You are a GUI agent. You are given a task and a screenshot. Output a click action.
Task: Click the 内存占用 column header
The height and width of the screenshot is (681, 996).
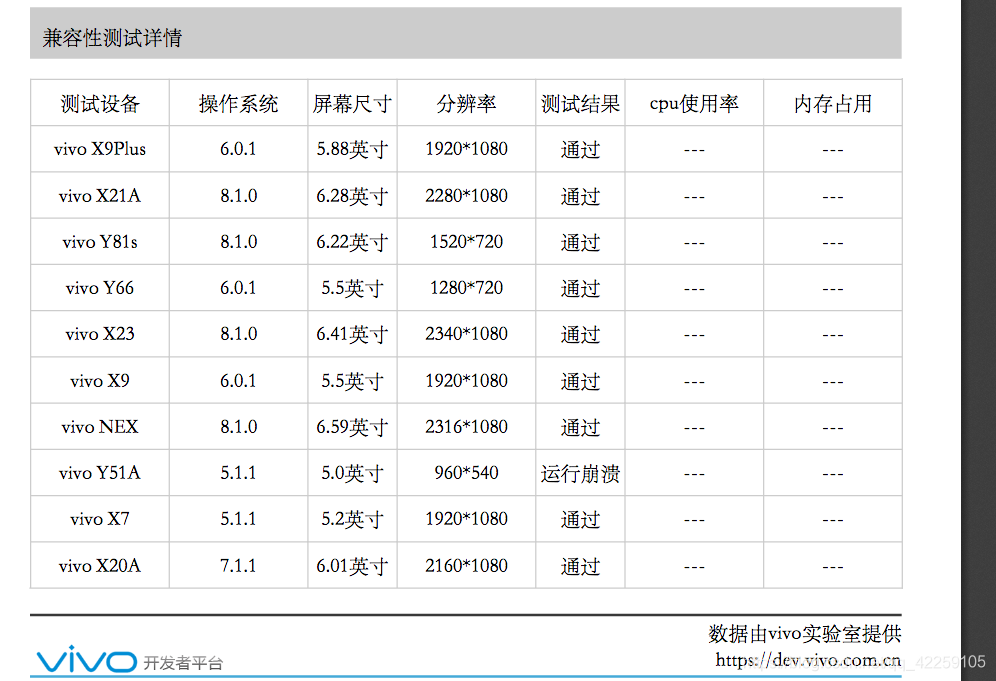pyautogui.click(x=833, y=104)
